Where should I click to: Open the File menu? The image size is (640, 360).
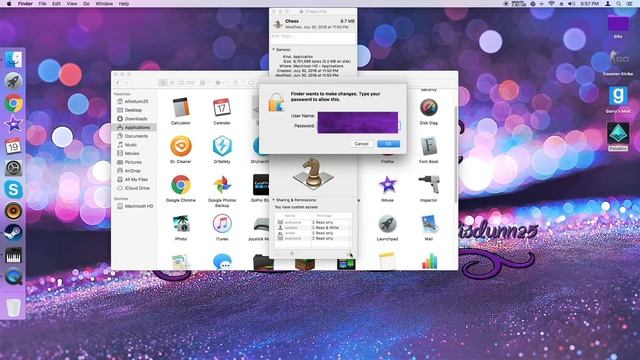click(42, 4)
